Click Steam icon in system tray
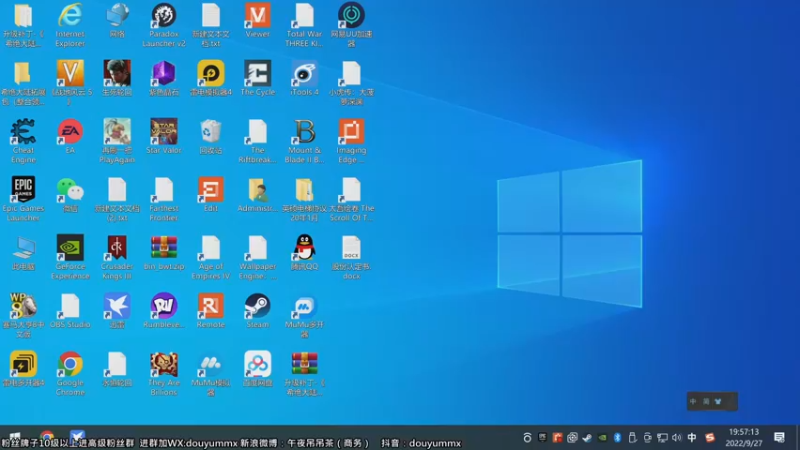800x450 pixels. pyautogui.click(x=587, y=438)
